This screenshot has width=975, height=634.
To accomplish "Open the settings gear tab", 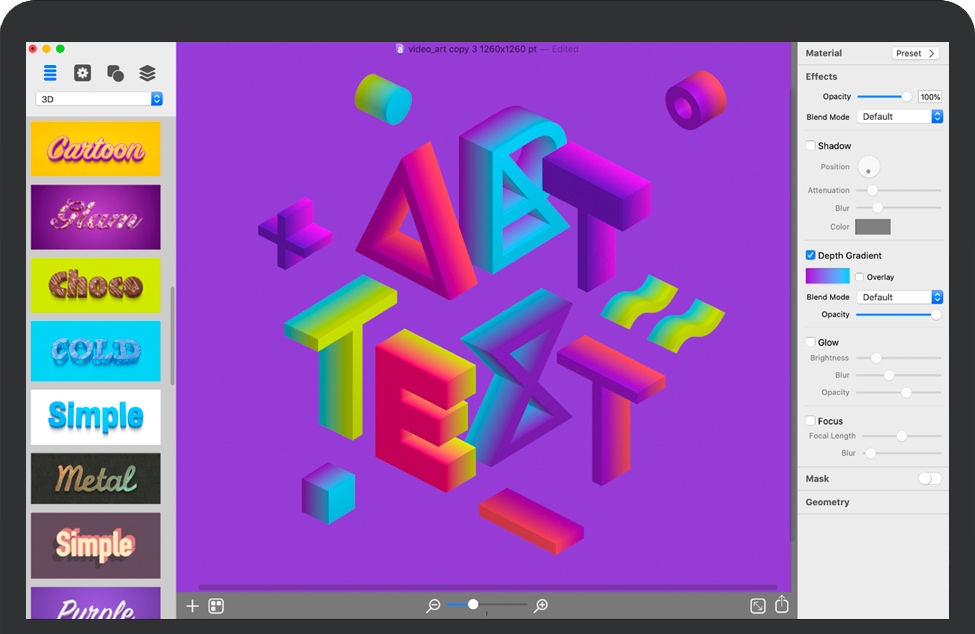I will [82, 73].
